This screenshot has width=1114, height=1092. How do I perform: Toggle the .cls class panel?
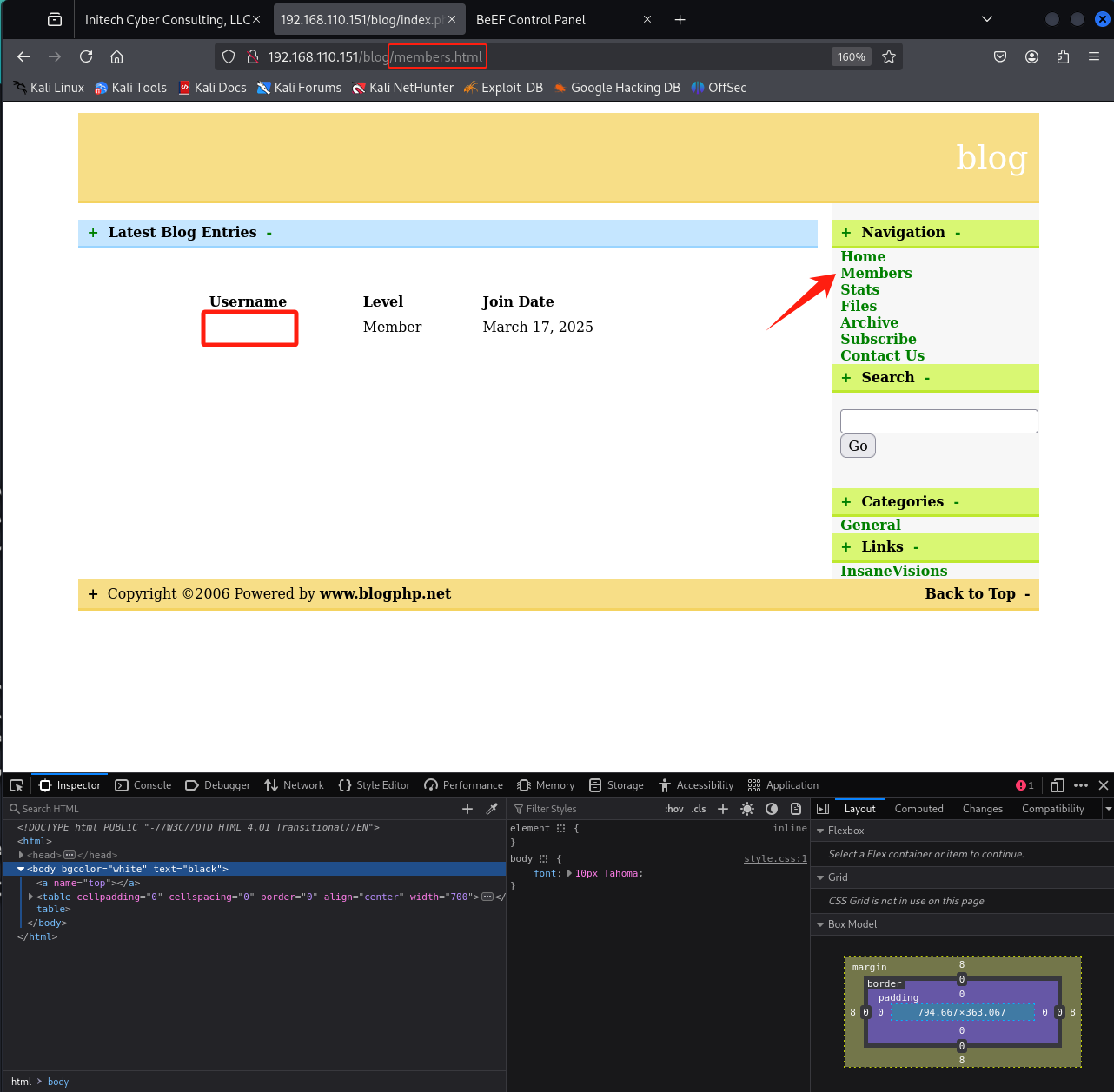pyautogui.click(x=699, y=809)
